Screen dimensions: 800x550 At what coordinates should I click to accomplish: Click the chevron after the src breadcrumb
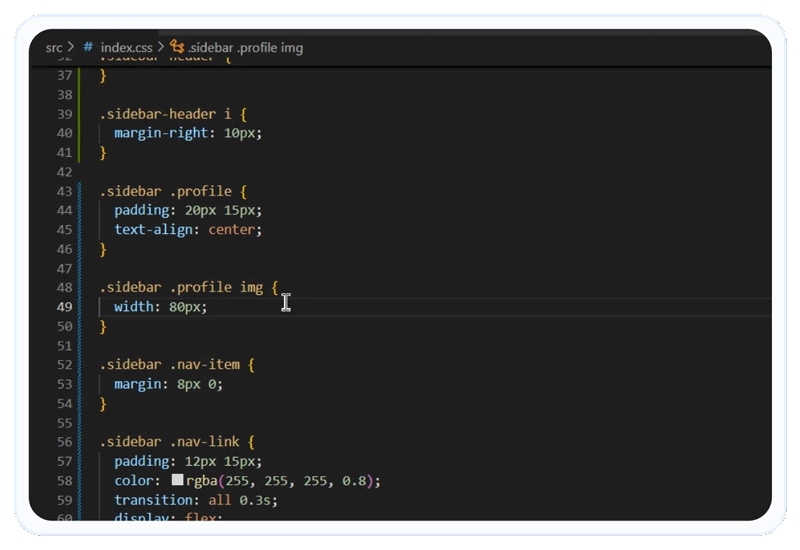point(71,47)
